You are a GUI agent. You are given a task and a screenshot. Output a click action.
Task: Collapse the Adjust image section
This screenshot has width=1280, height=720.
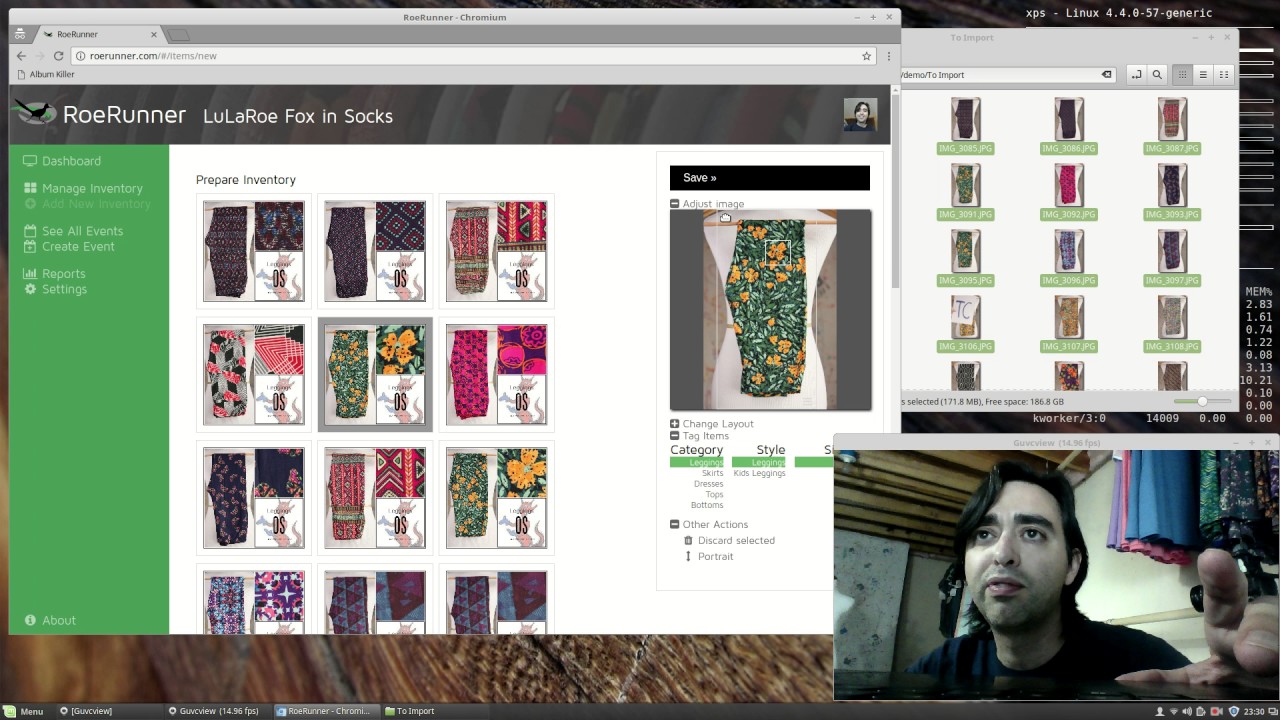click(x=675, y=204)
